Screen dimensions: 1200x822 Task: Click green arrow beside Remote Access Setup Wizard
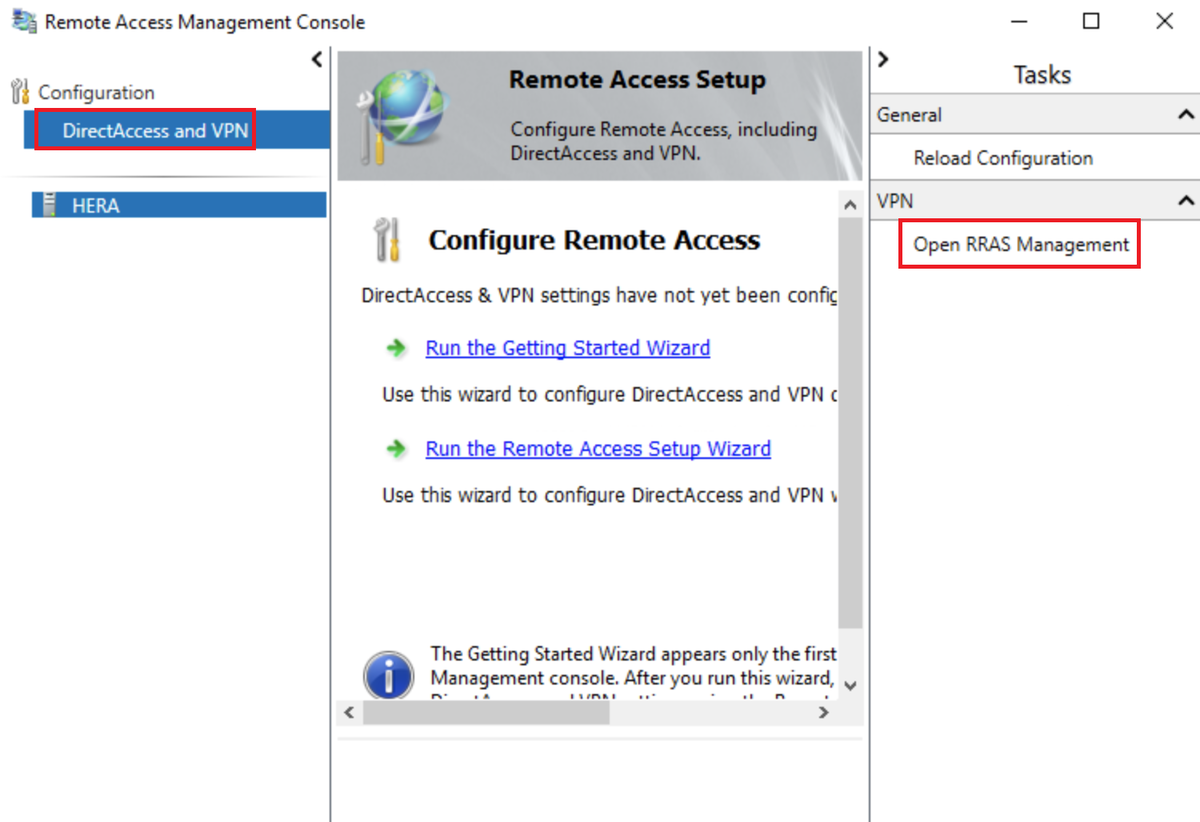(x=396, y=448)
